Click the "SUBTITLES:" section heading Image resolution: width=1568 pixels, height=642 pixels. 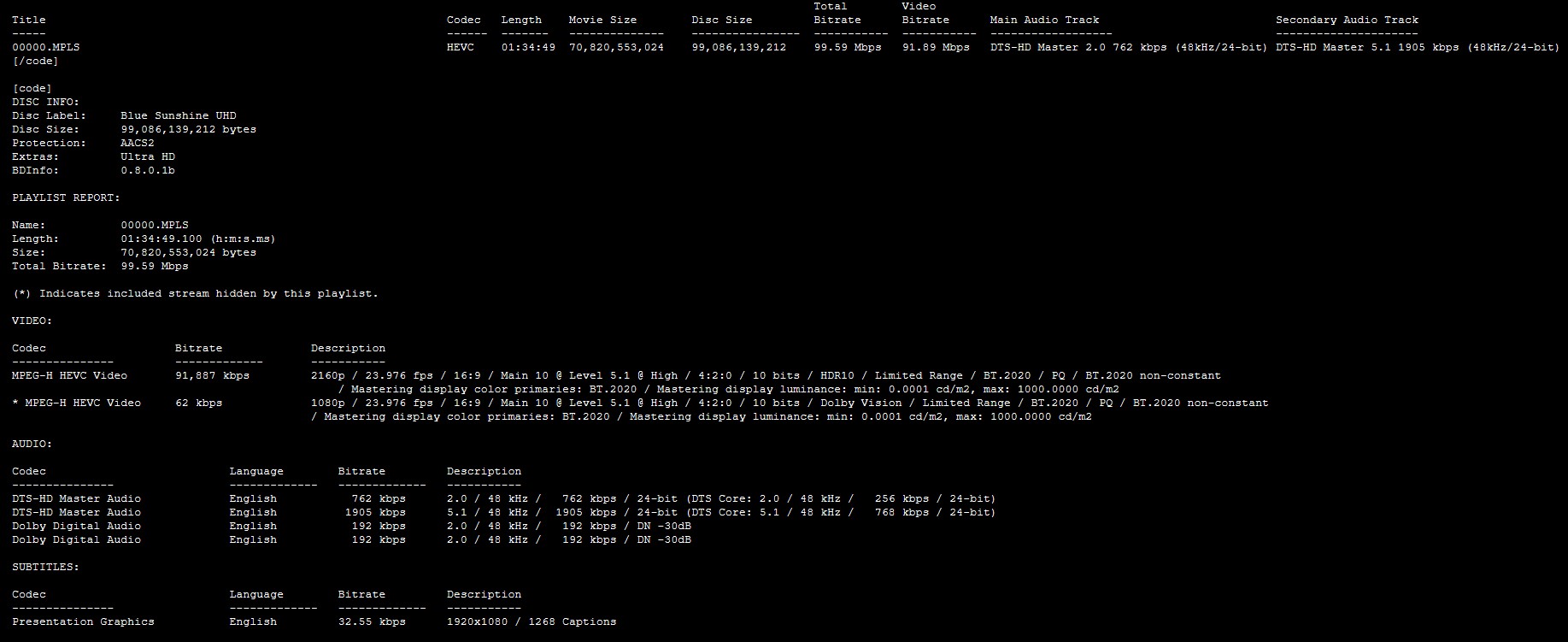(45, 567)
